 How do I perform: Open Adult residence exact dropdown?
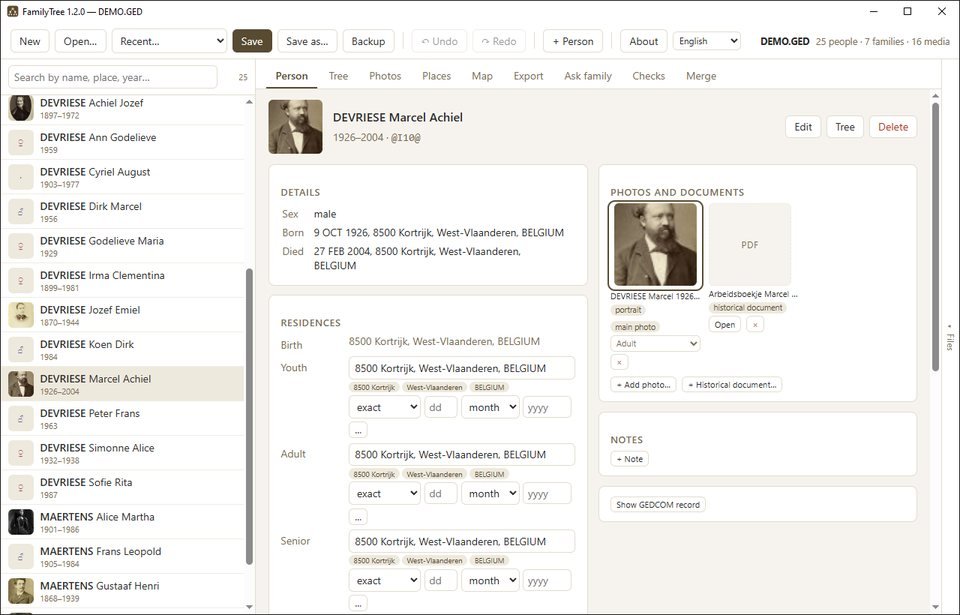(384, 494)
